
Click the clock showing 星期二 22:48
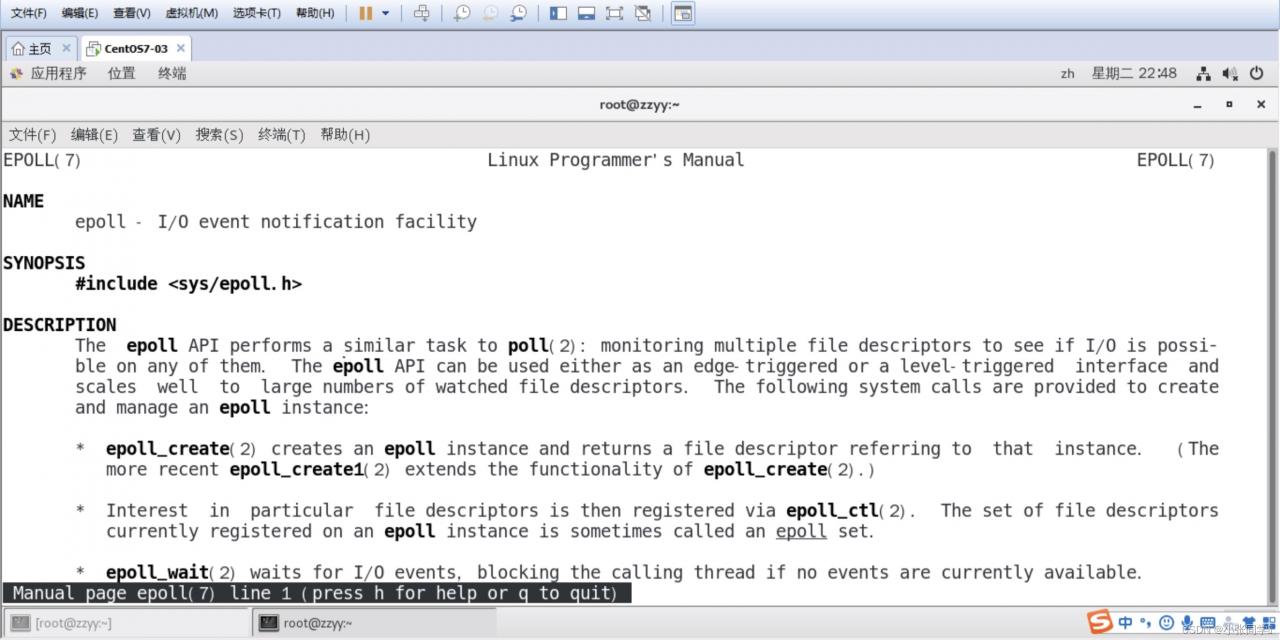point(1134,73)
